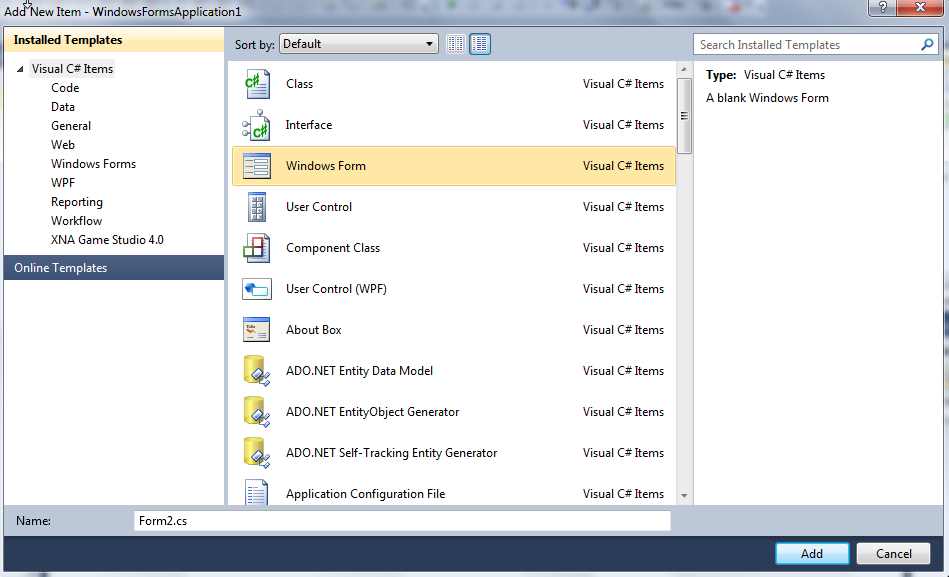This screenshot has height=577, width=949.
Task: Select the Windows Forms category
Action: (x=93, y=164)
